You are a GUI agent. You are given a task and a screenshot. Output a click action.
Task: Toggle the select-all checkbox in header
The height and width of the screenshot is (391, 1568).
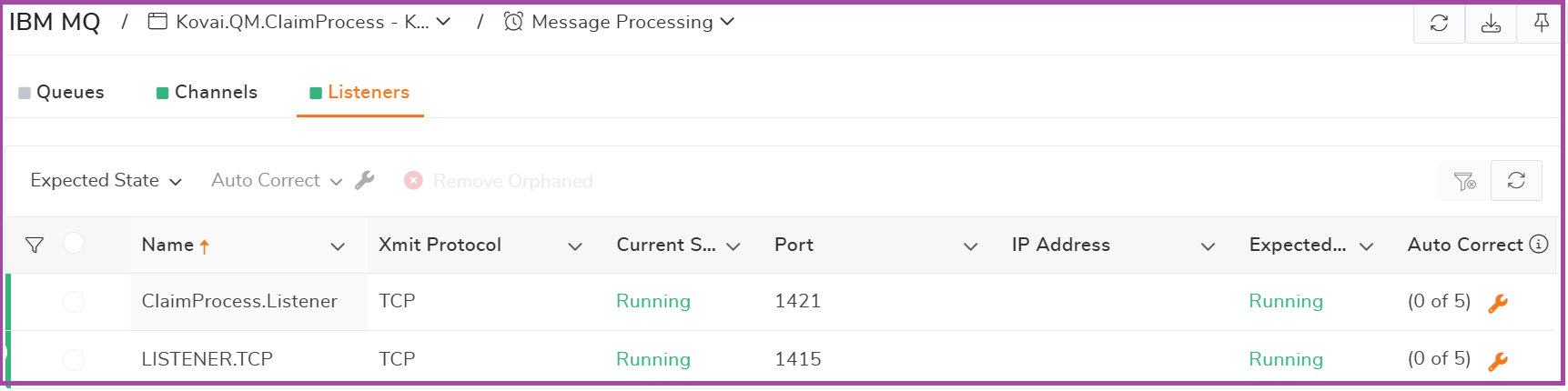74,243
